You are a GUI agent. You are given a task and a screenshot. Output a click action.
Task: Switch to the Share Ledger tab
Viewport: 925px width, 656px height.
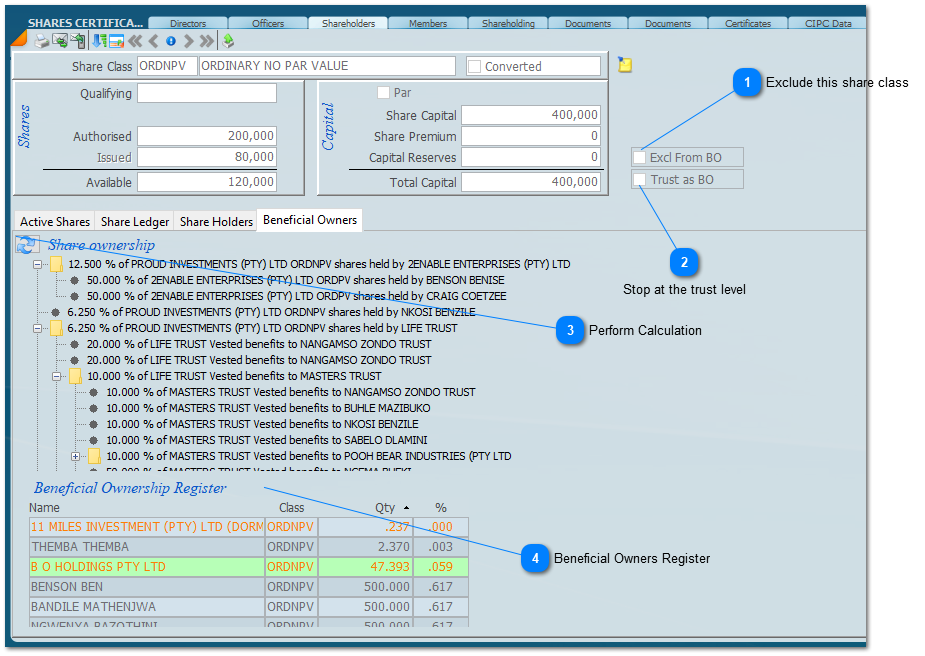click(134, 222)
